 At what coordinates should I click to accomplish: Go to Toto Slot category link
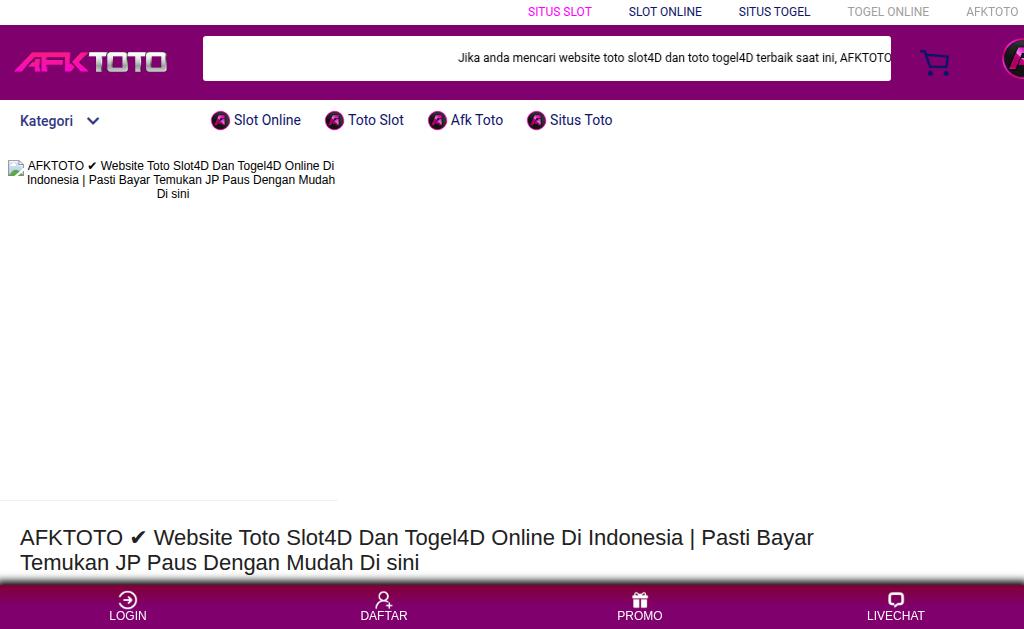[x=376, y=120]
